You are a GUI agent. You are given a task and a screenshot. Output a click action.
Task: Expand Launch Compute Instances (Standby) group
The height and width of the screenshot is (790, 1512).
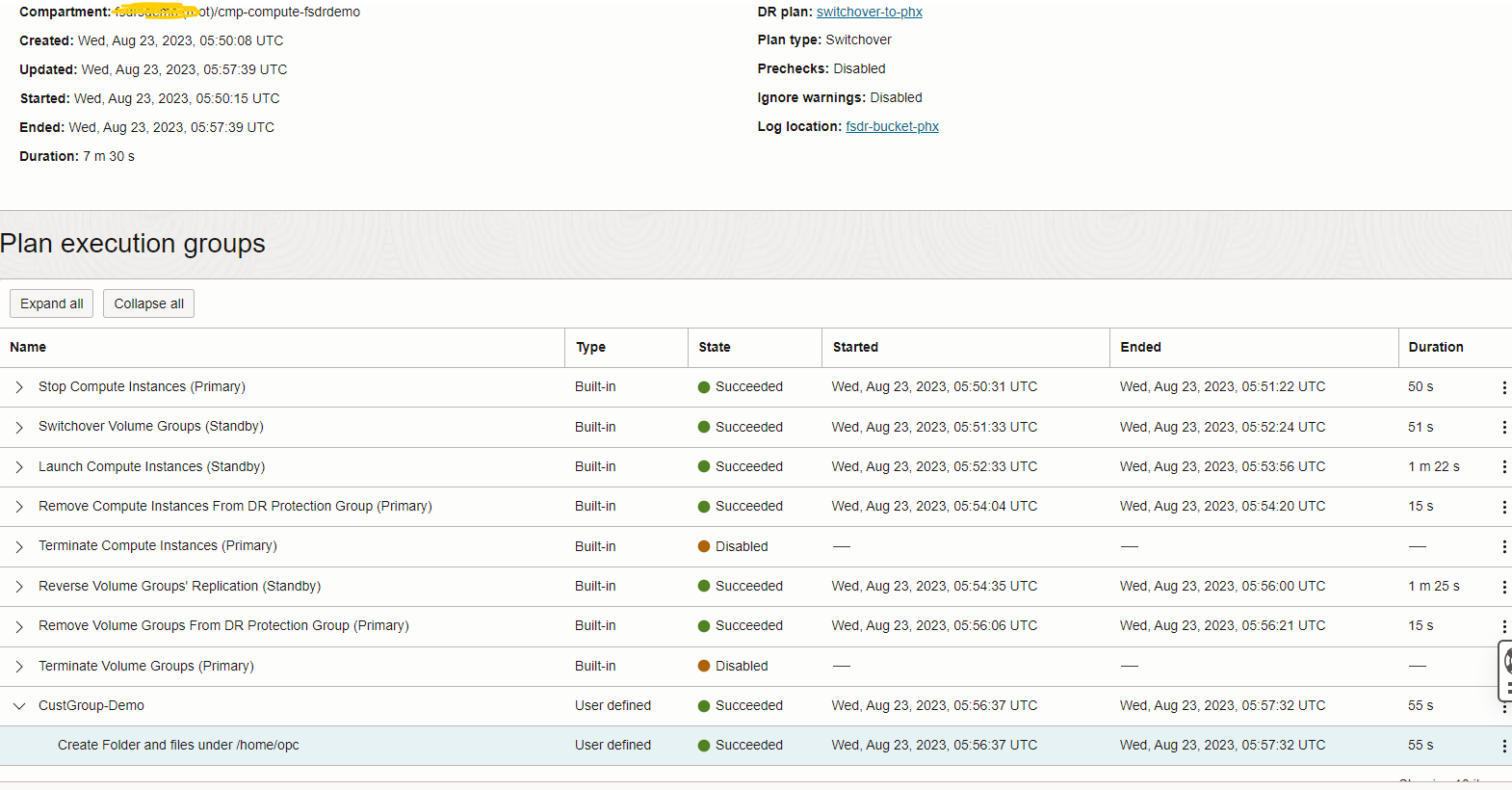coord(19,467)
